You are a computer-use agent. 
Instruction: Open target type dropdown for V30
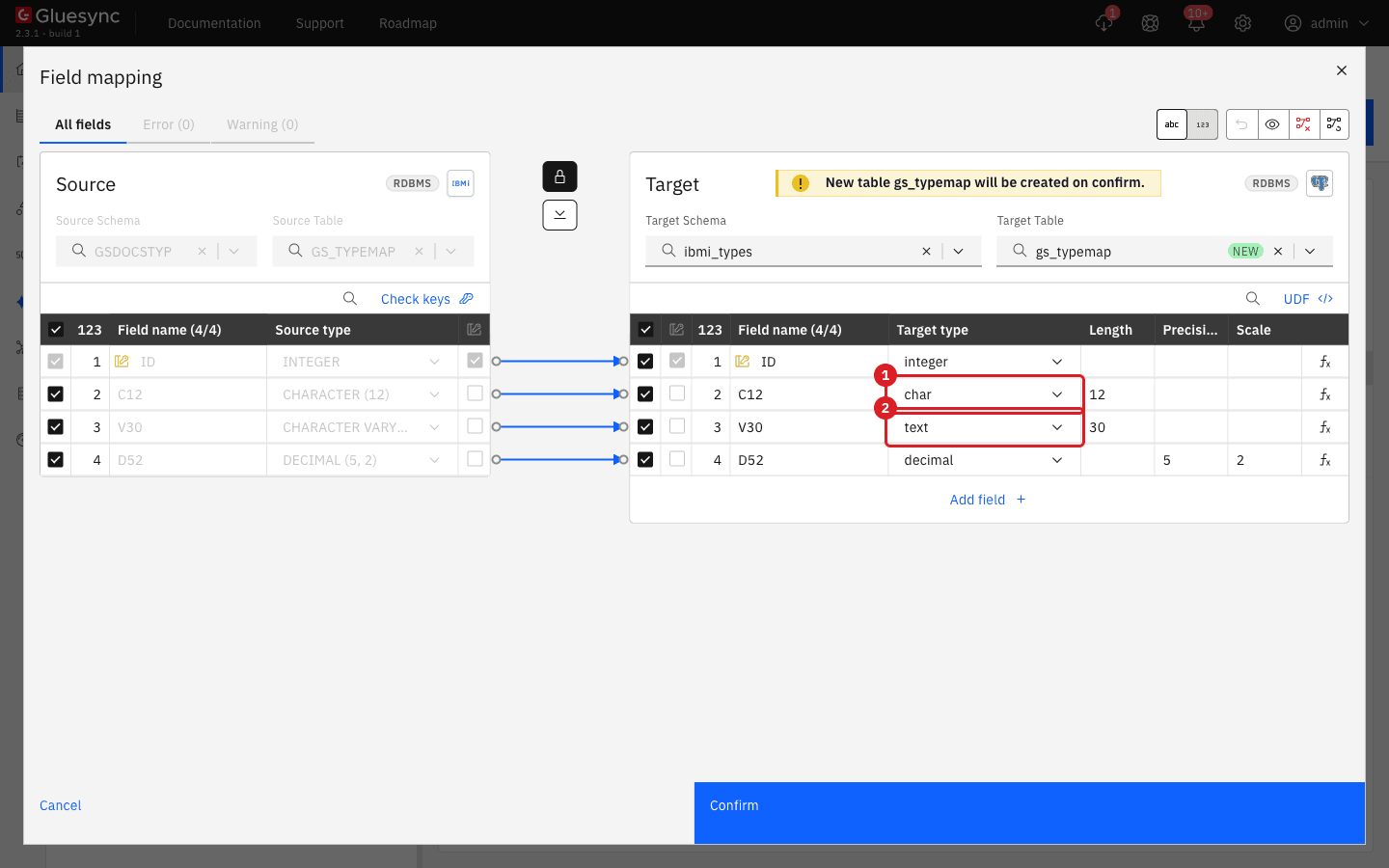pyautogui.click(x=984, y=427)
